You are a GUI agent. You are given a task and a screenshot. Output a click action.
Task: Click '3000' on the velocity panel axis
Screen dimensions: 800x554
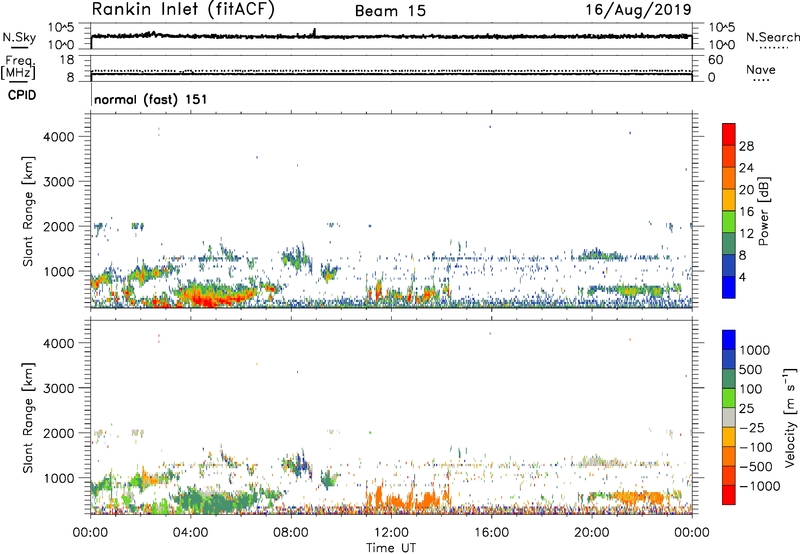59,388
